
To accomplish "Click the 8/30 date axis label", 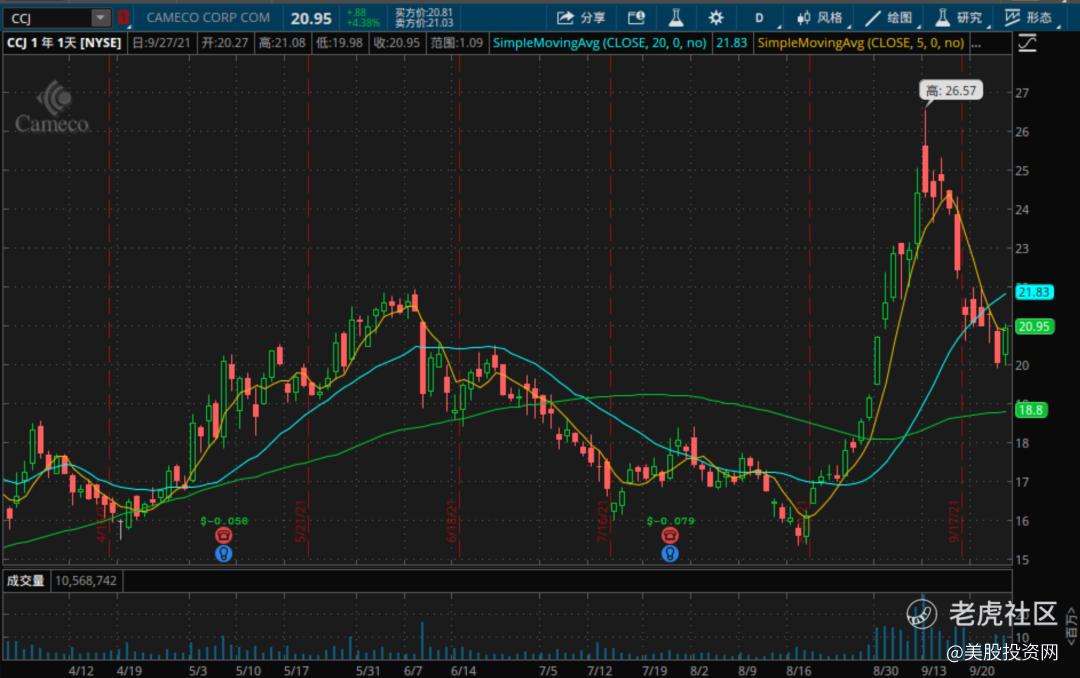I will tap(886, 670).
